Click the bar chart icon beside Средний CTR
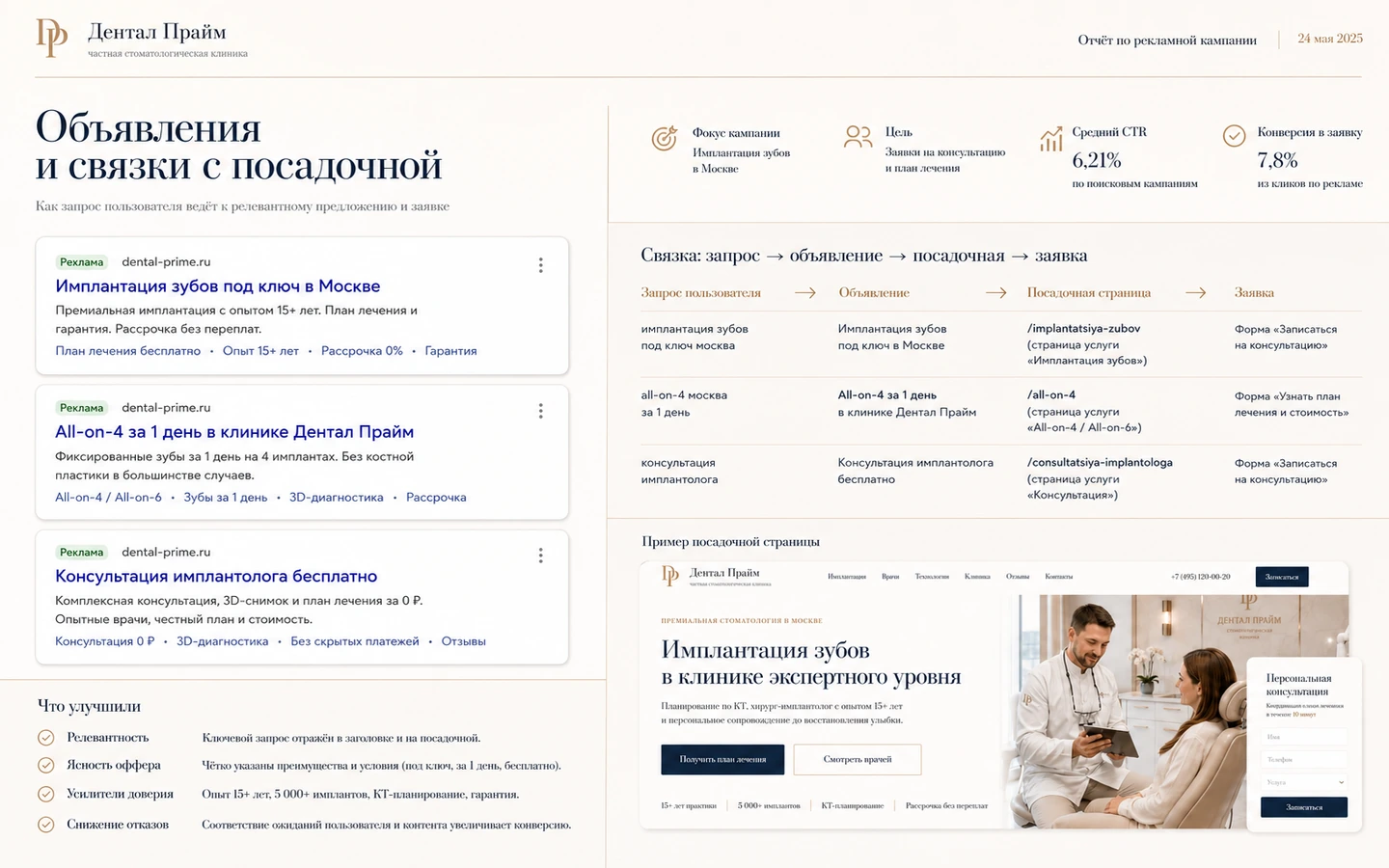The height and width of the screenshot is (868, 1389). coord(1051,139)
